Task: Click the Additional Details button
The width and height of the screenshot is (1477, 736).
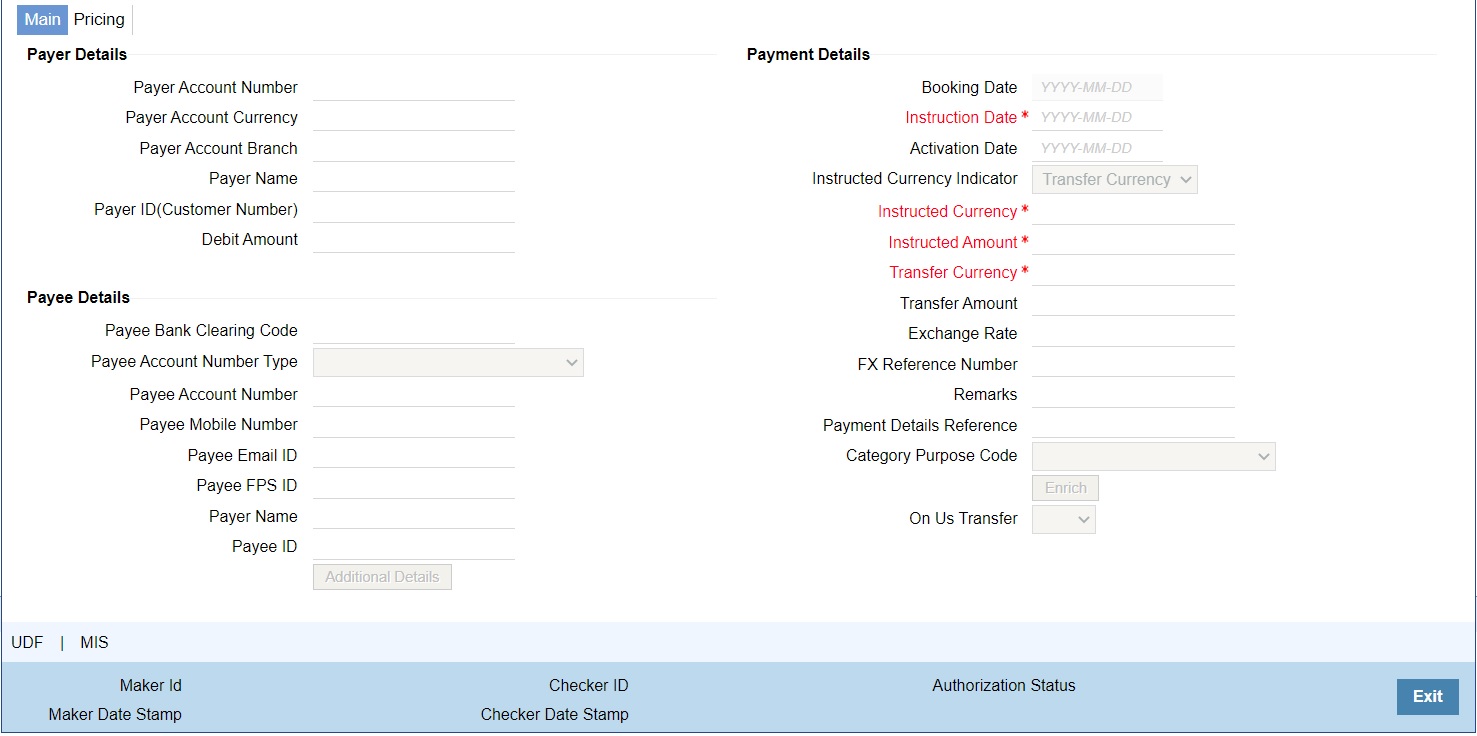Action: click(x=382, y=577)
